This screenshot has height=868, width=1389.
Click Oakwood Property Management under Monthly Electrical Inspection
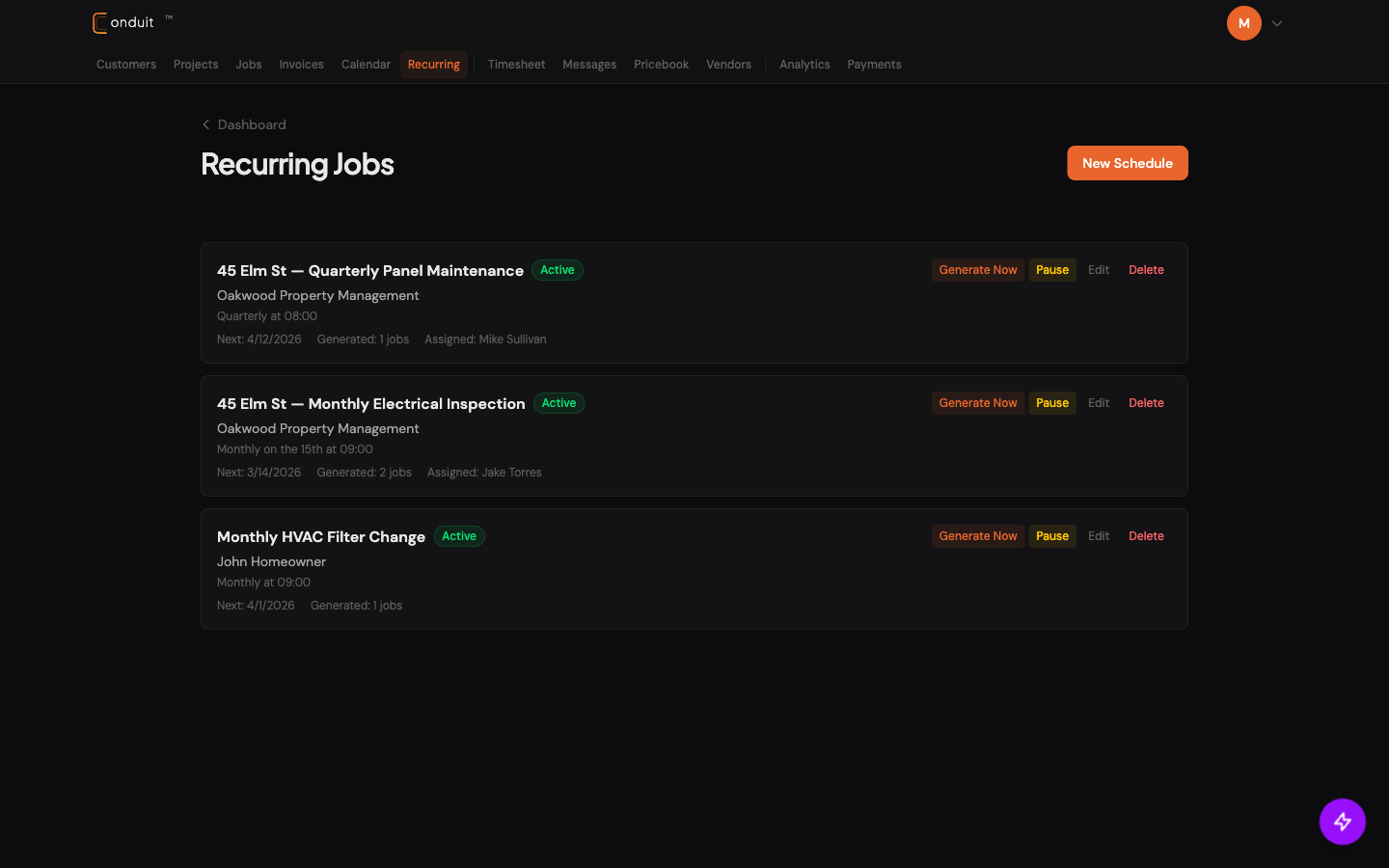pyautogui.click(x=318, y=428)
